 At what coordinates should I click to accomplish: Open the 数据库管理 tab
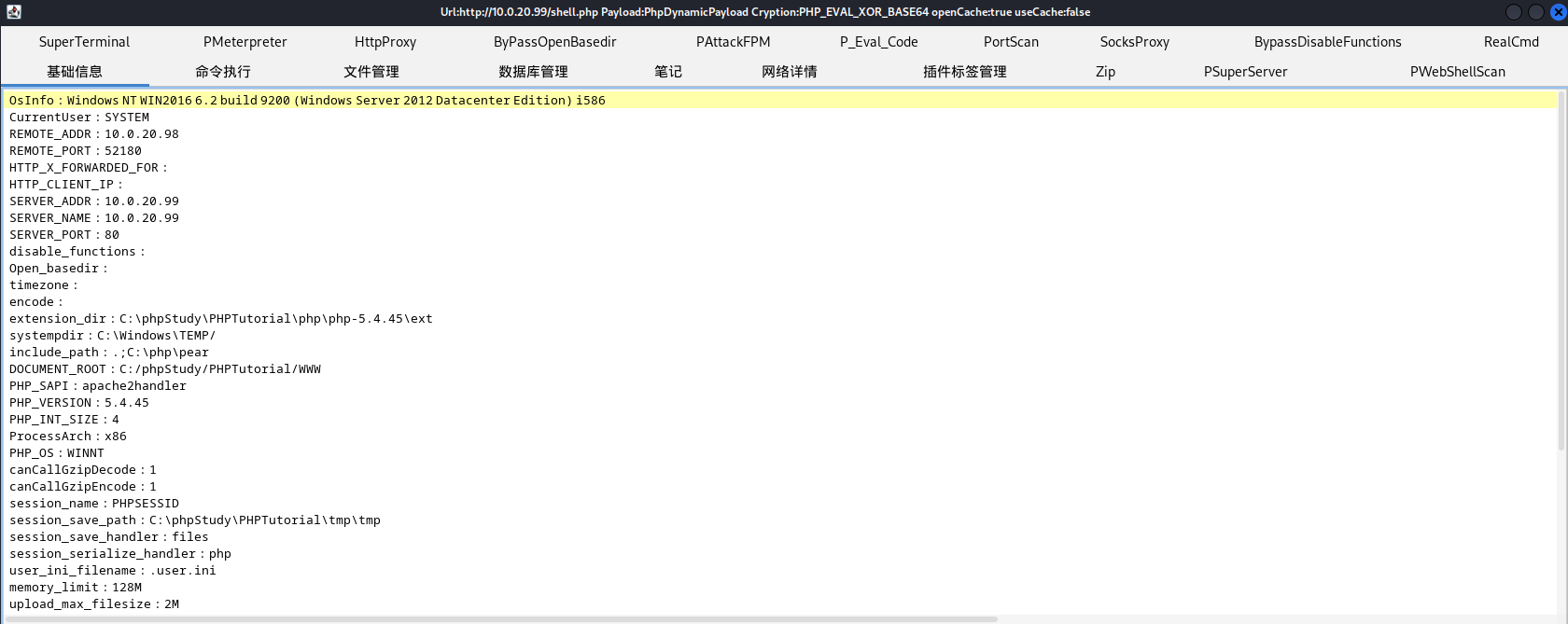[x=533, y=72]
